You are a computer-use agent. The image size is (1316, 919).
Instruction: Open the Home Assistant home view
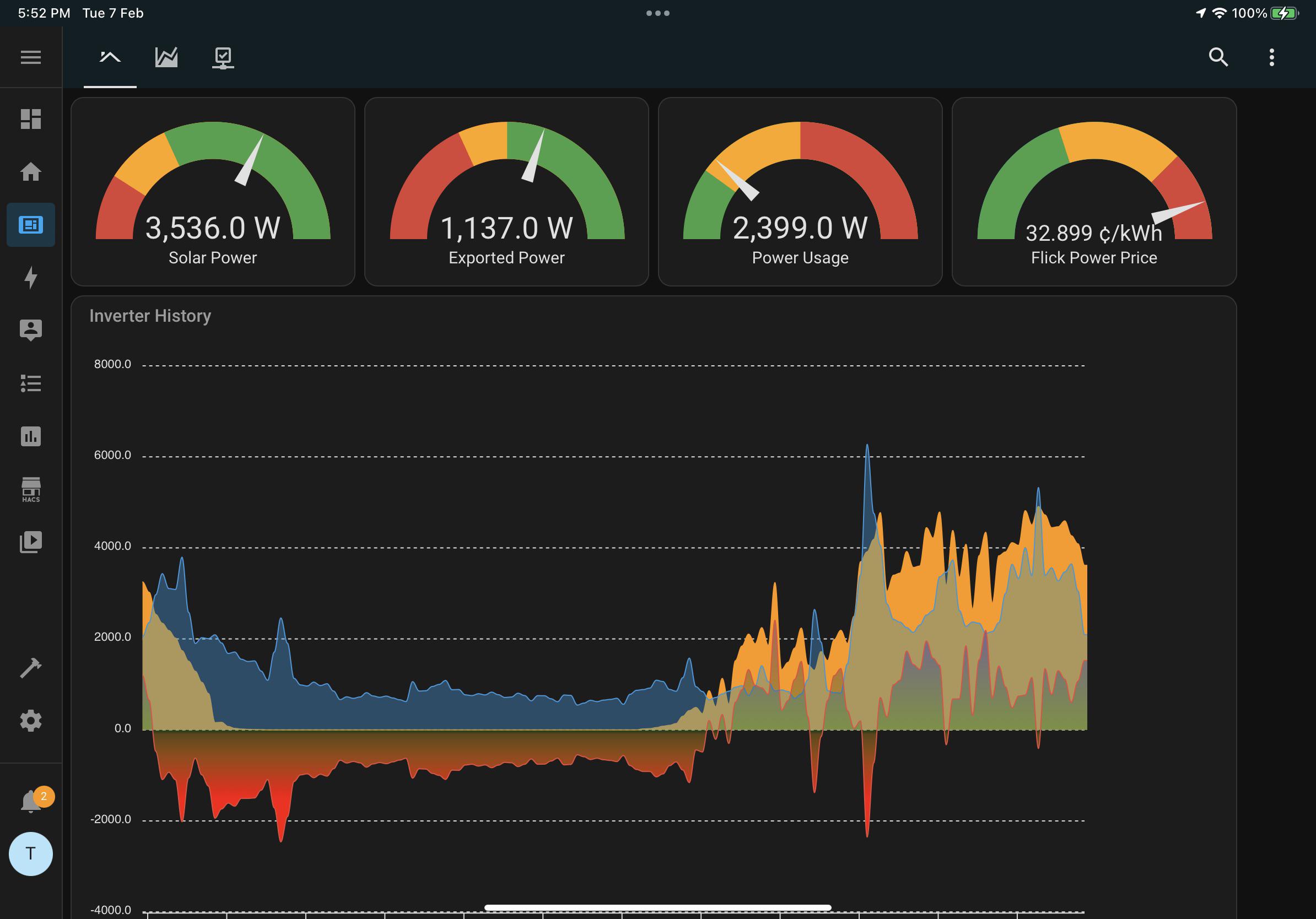coord(30,172)
